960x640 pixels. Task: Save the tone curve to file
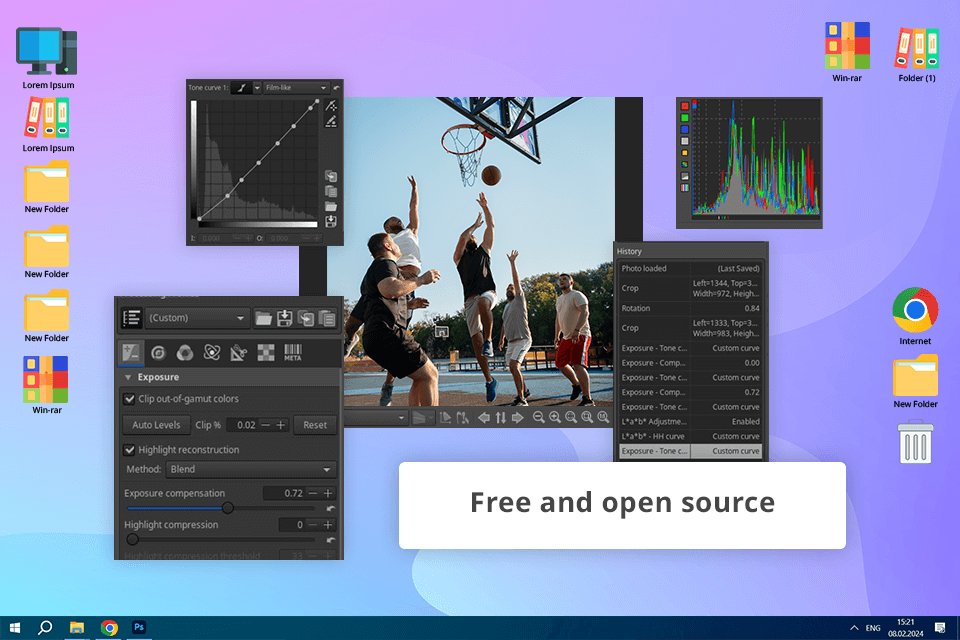tap(331, 221)
